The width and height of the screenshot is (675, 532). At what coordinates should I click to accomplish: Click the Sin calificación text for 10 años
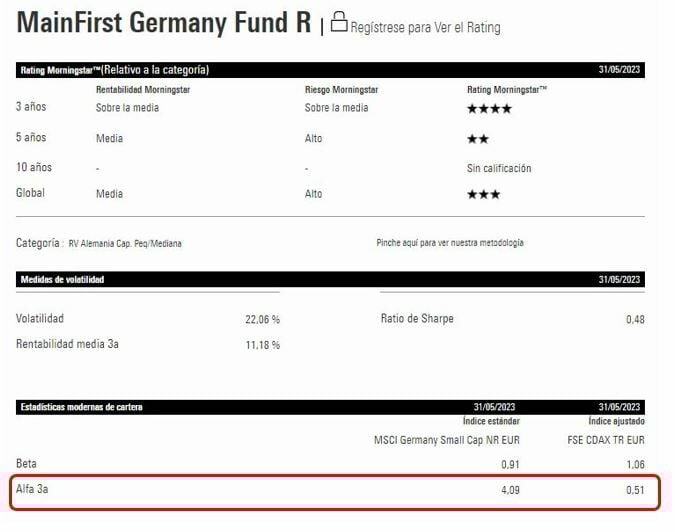499,168
